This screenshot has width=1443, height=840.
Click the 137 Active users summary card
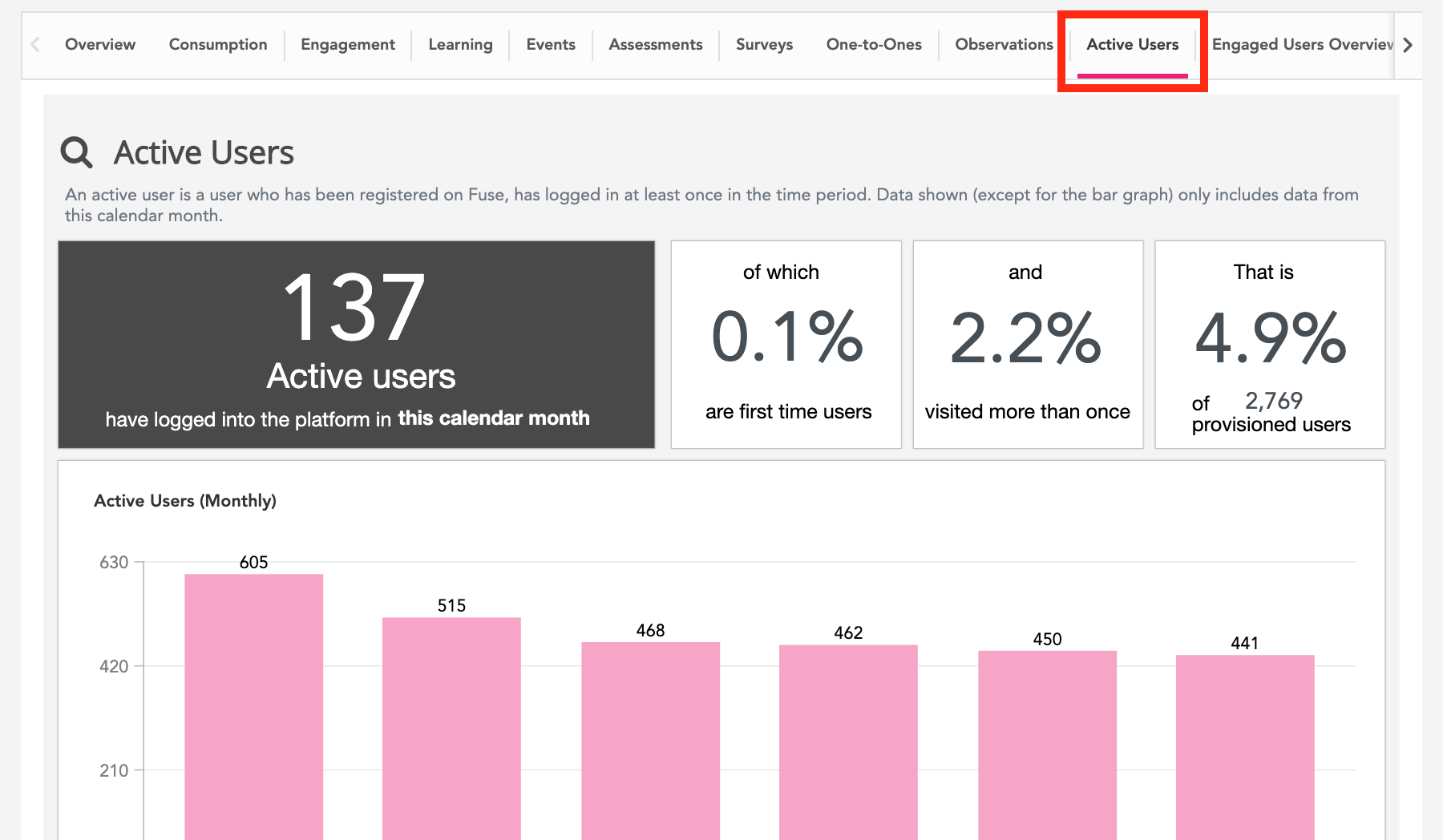356,345
